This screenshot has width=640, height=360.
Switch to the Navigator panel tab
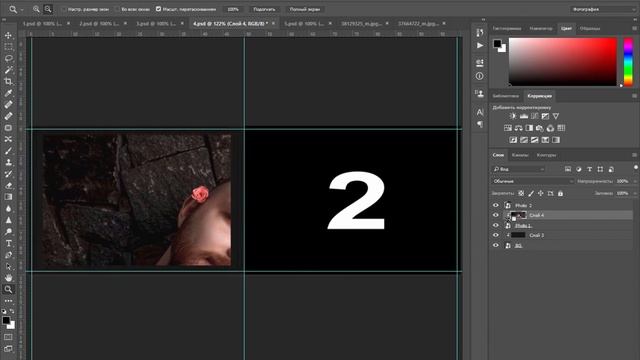pyautogui.click(x=540, y=29)
